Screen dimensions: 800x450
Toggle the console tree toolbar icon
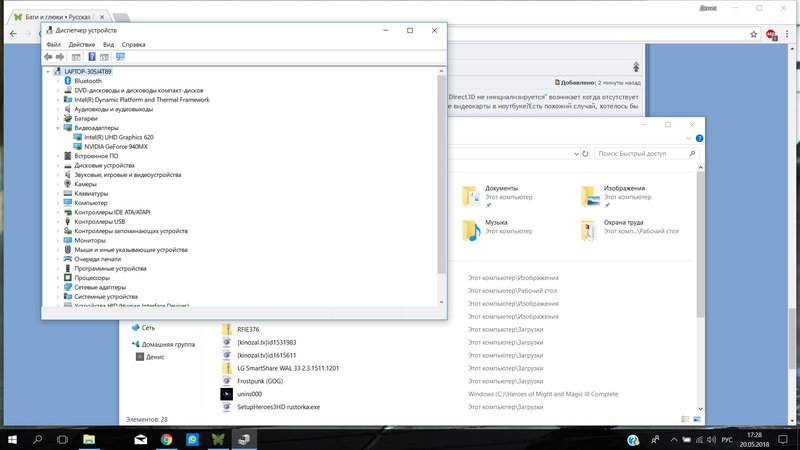tap(76, 57)
